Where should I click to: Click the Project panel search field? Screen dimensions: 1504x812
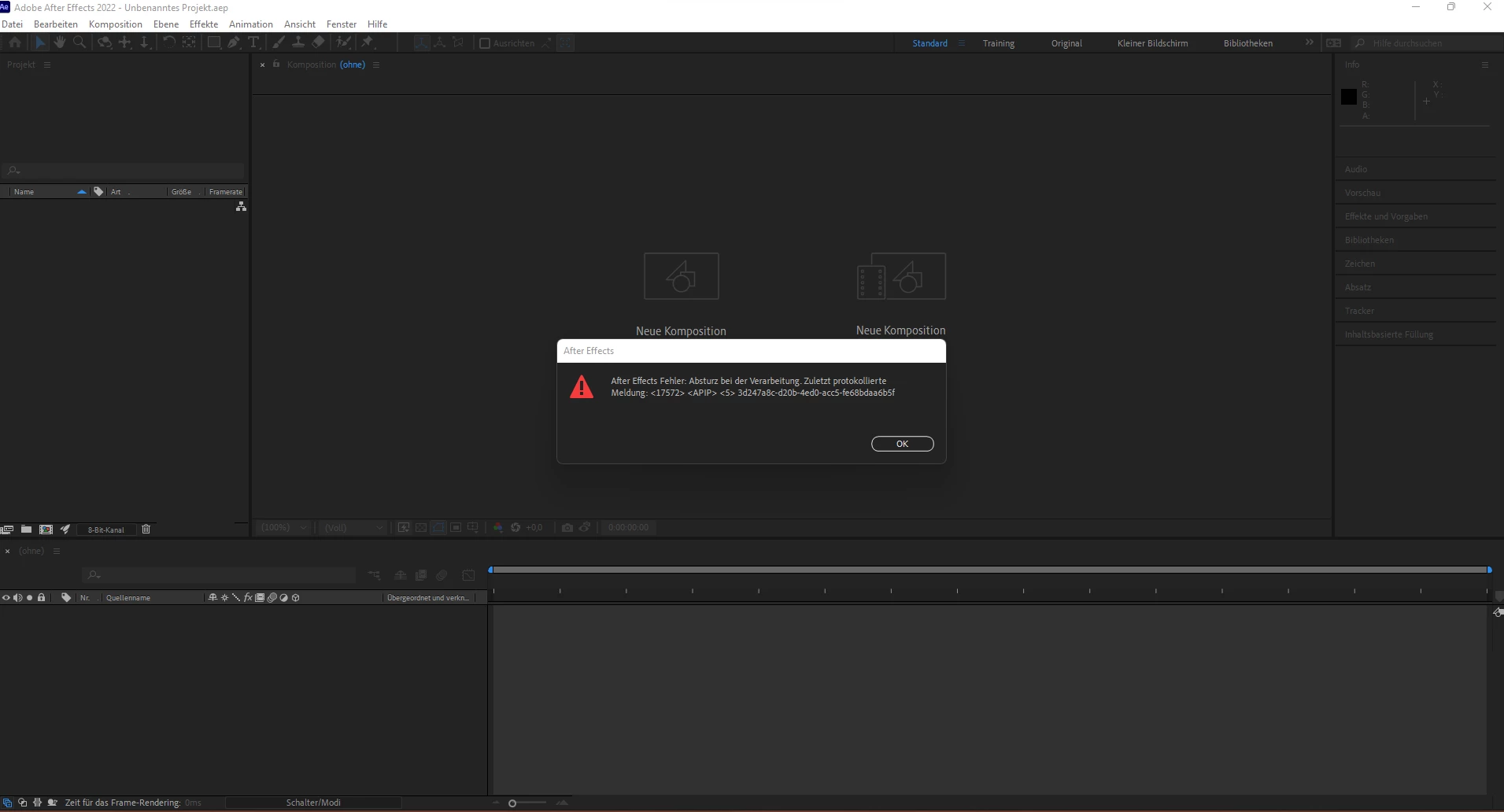click(124, 170)
